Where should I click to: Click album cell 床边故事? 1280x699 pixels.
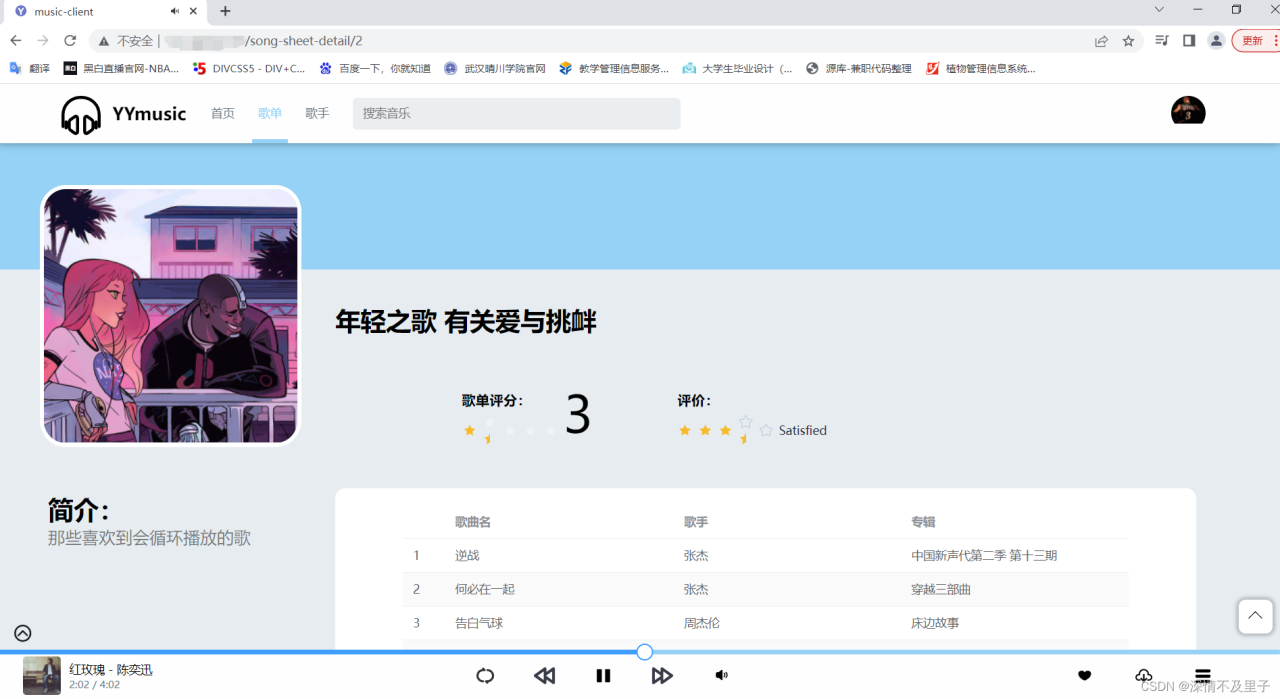(935, 623)
